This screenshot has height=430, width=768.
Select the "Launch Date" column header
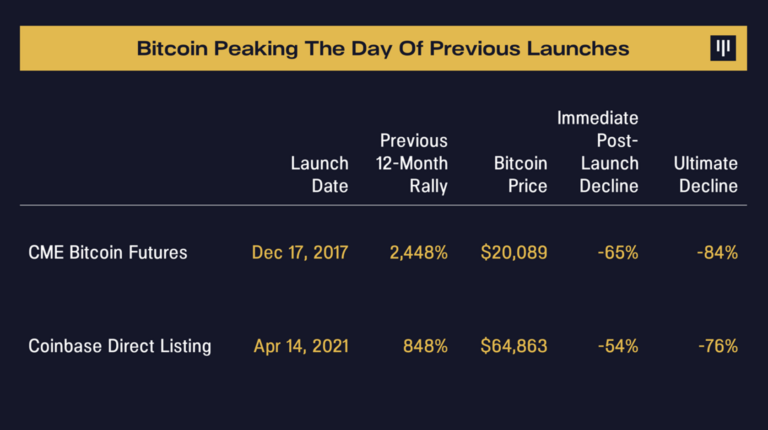320,174
